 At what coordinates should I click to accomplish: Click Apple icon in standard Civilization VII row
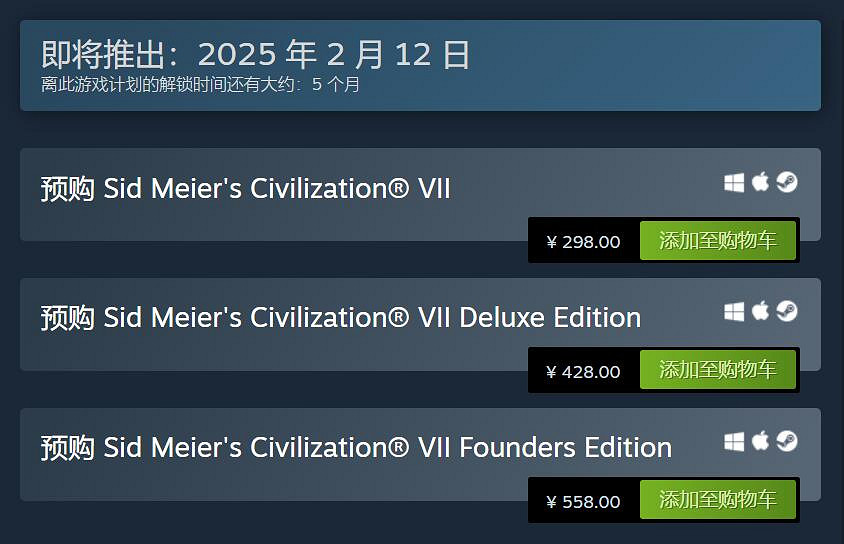click(761, 183)
